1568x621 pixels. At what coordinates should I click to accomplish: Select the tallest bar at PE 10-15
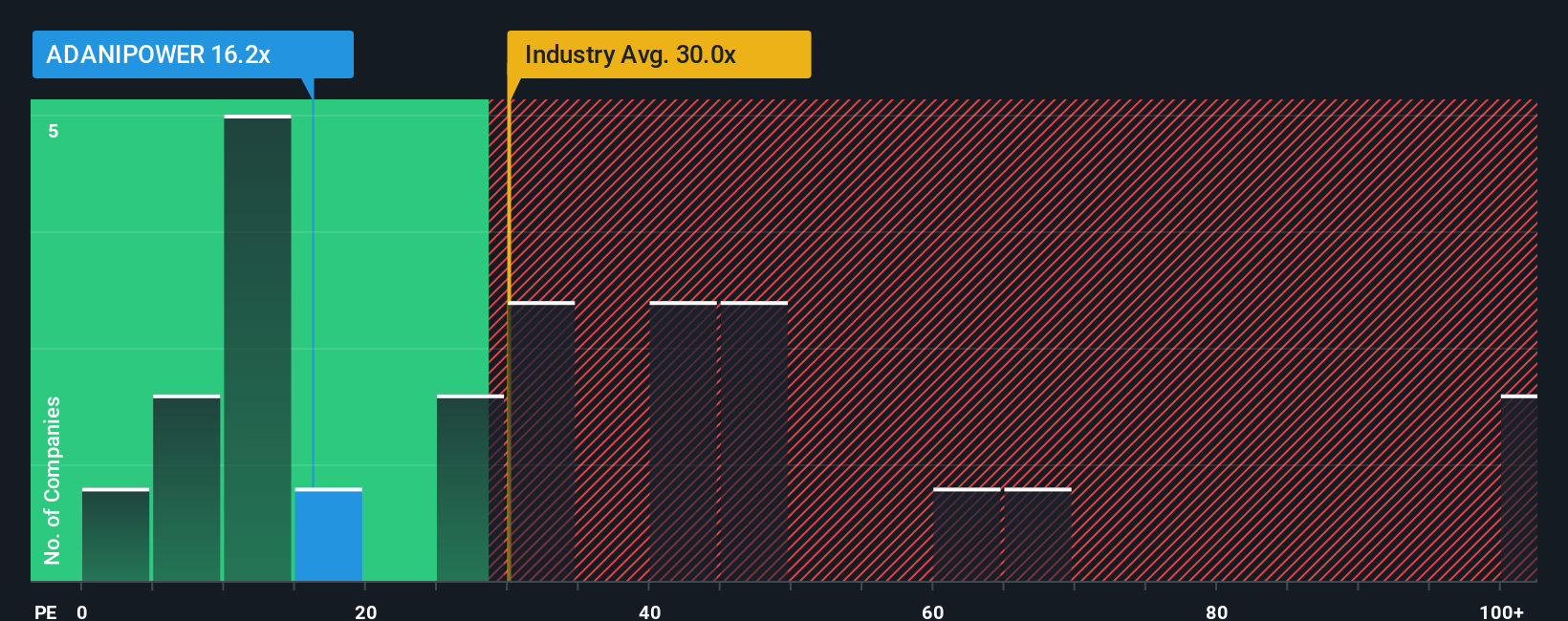click(258, 348)
